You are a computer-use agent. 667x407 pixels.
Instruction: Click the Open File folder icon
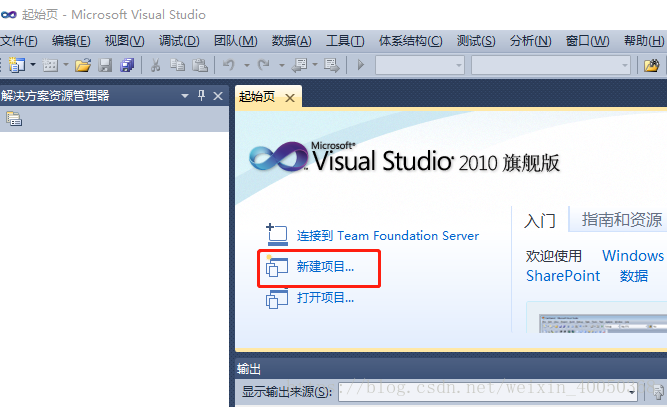(x=83, y=65)
